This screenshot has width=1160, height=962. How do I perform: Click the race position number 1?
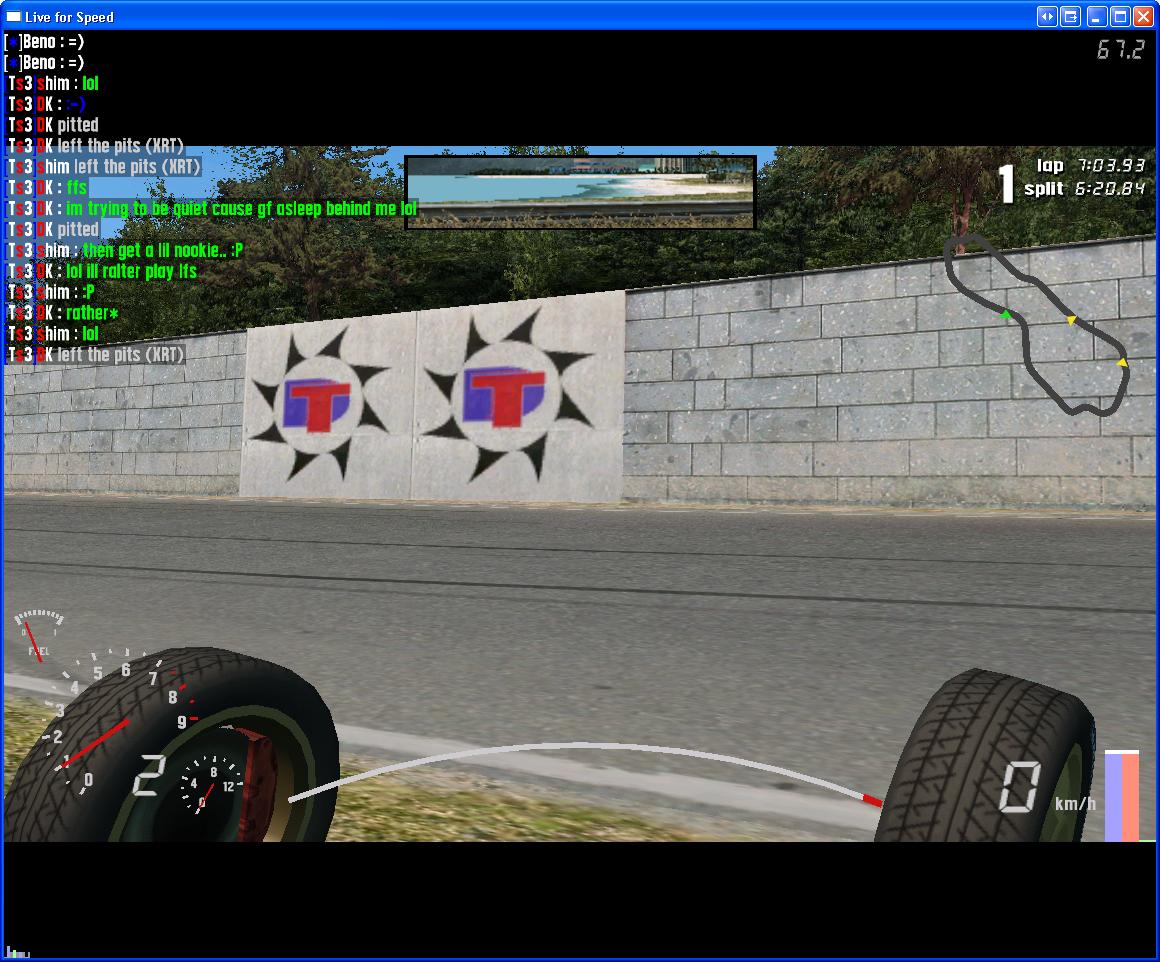pos(1005,183)
